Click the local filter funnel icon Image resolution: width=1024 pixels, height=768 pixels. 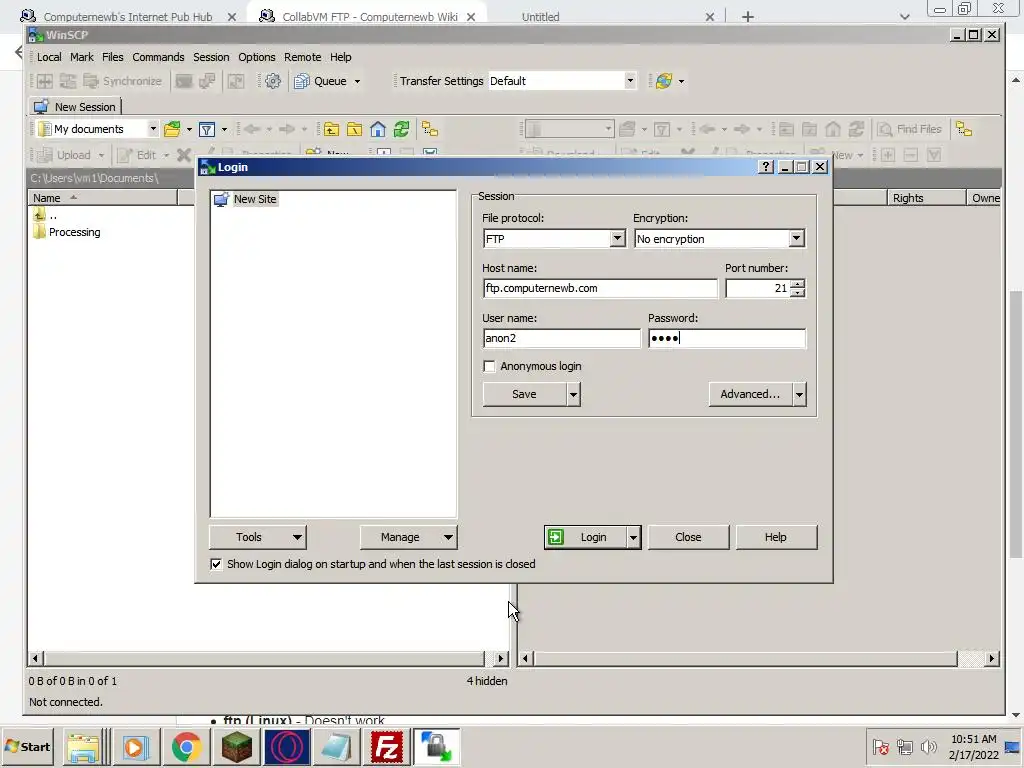pos(207,129)
